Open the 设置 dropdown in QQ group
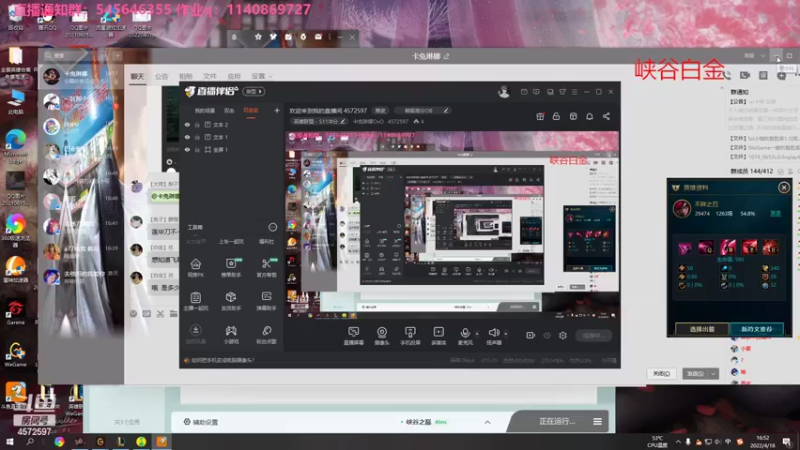 [261, 77]
